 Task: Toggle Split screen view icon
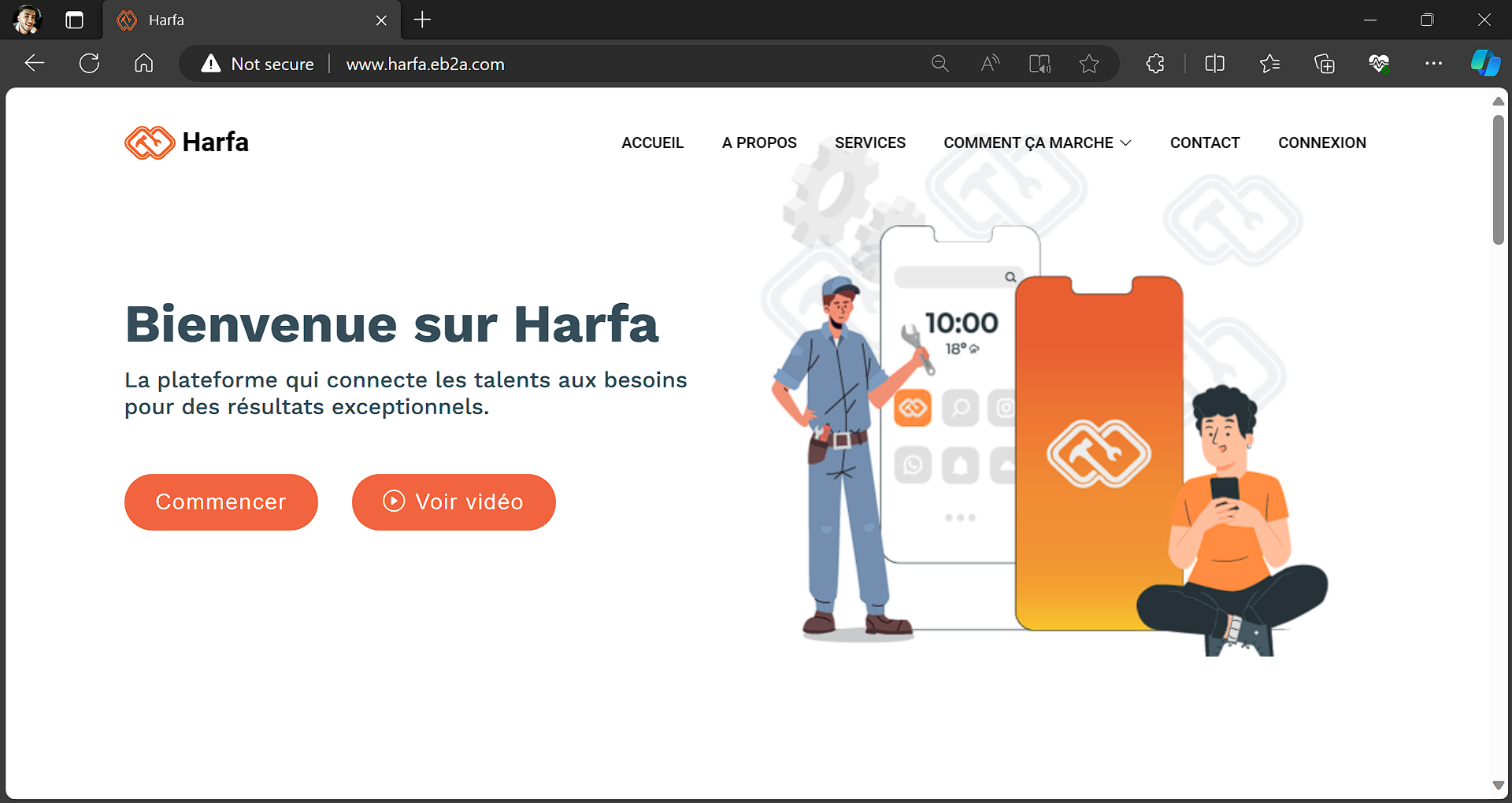click(1214, 64)
